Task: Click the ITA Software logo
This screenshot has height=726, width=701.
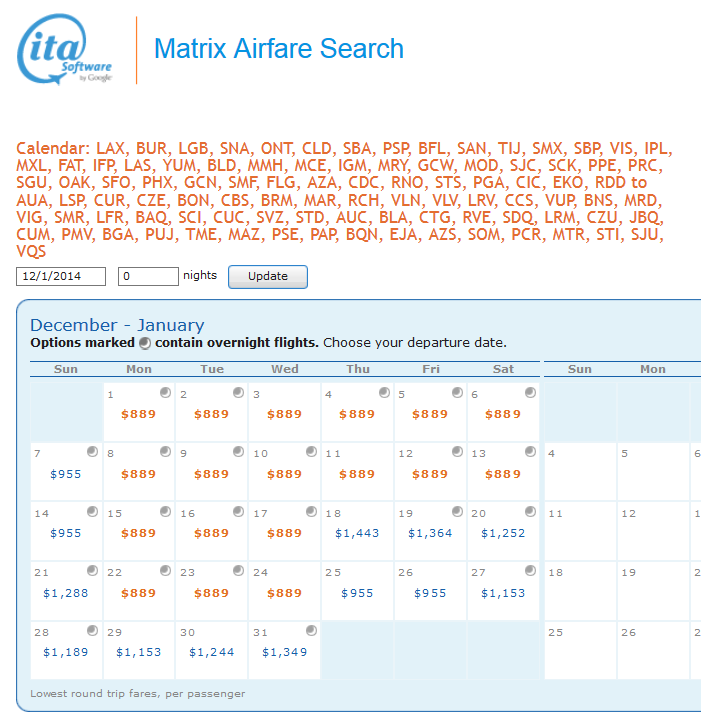Action: coord(66,50)
